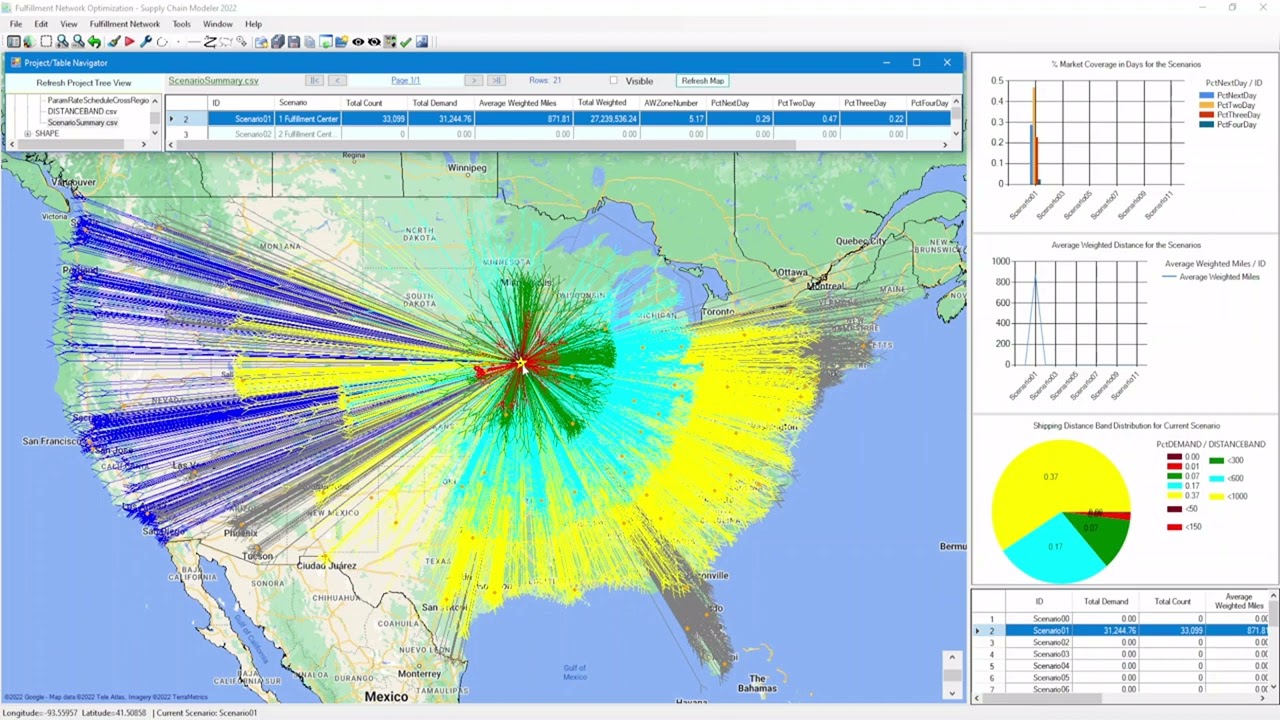Click the PctThreeDay red legend swatch
Screen dimensions: 1280x720
point(1206,115)
